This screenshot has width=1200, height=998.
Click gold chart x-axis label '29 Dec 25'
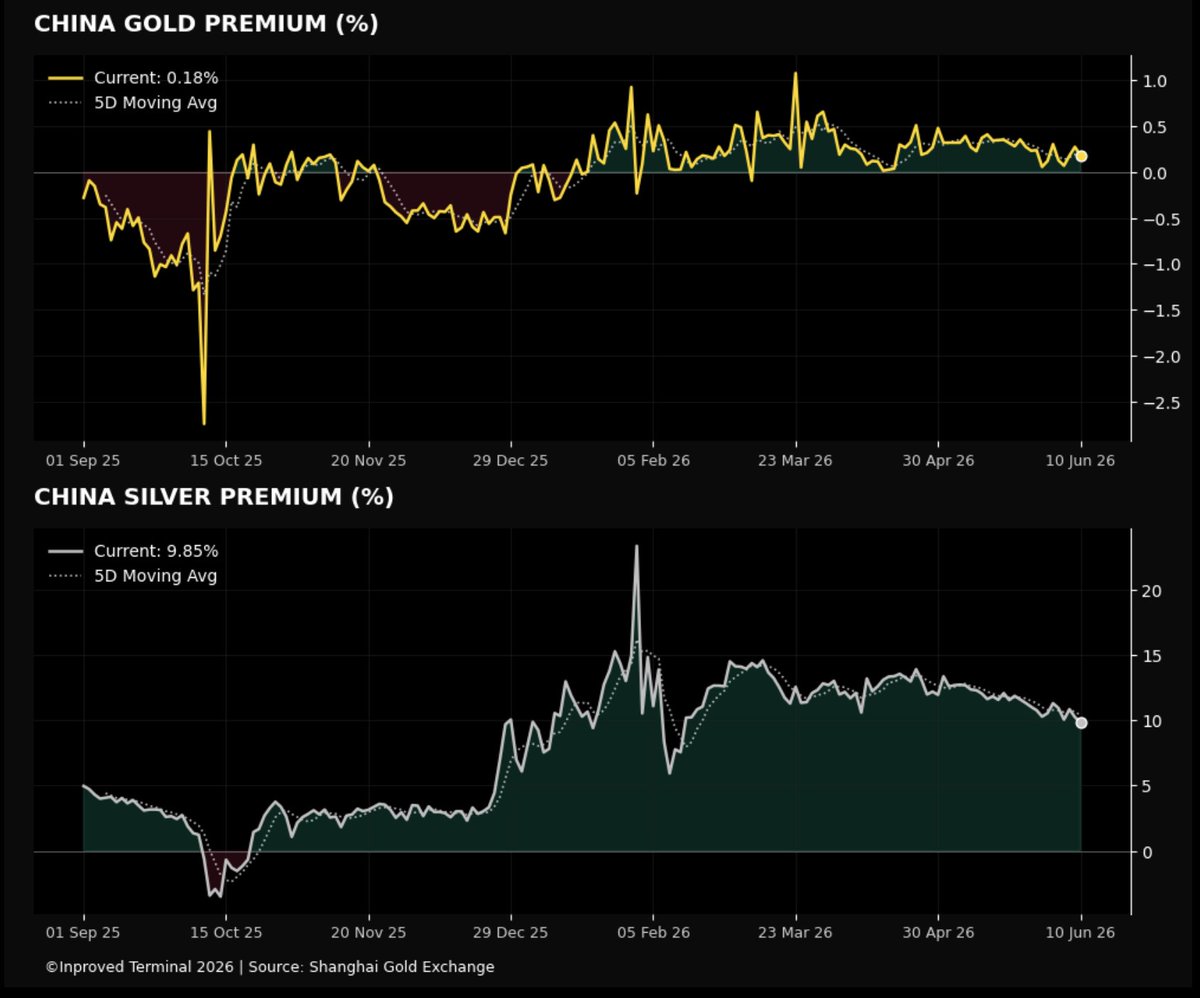[x=511, y=460]
